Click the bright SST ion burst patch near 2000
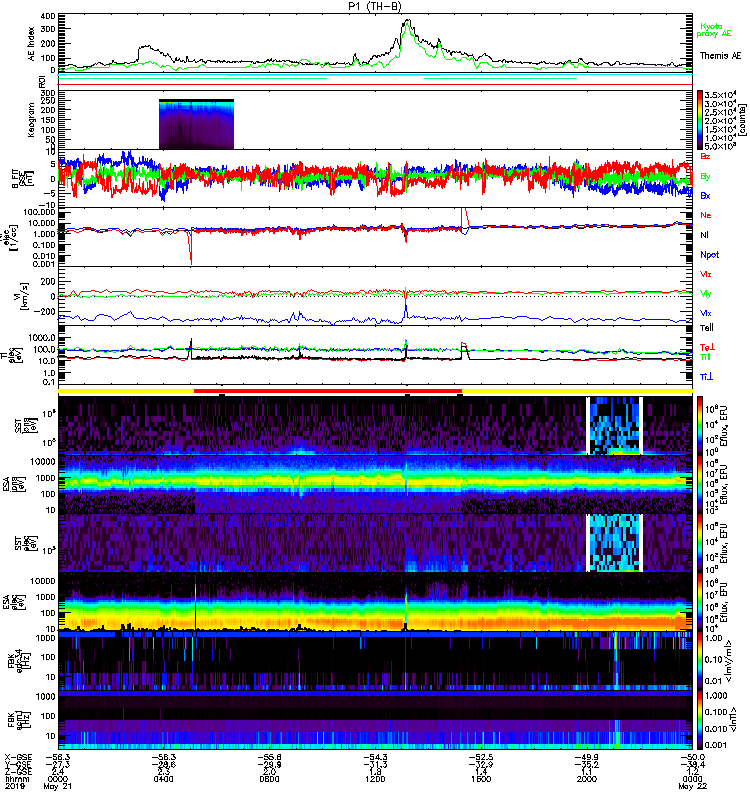Screen dimensions: 750x800 [x=614, y=426]
